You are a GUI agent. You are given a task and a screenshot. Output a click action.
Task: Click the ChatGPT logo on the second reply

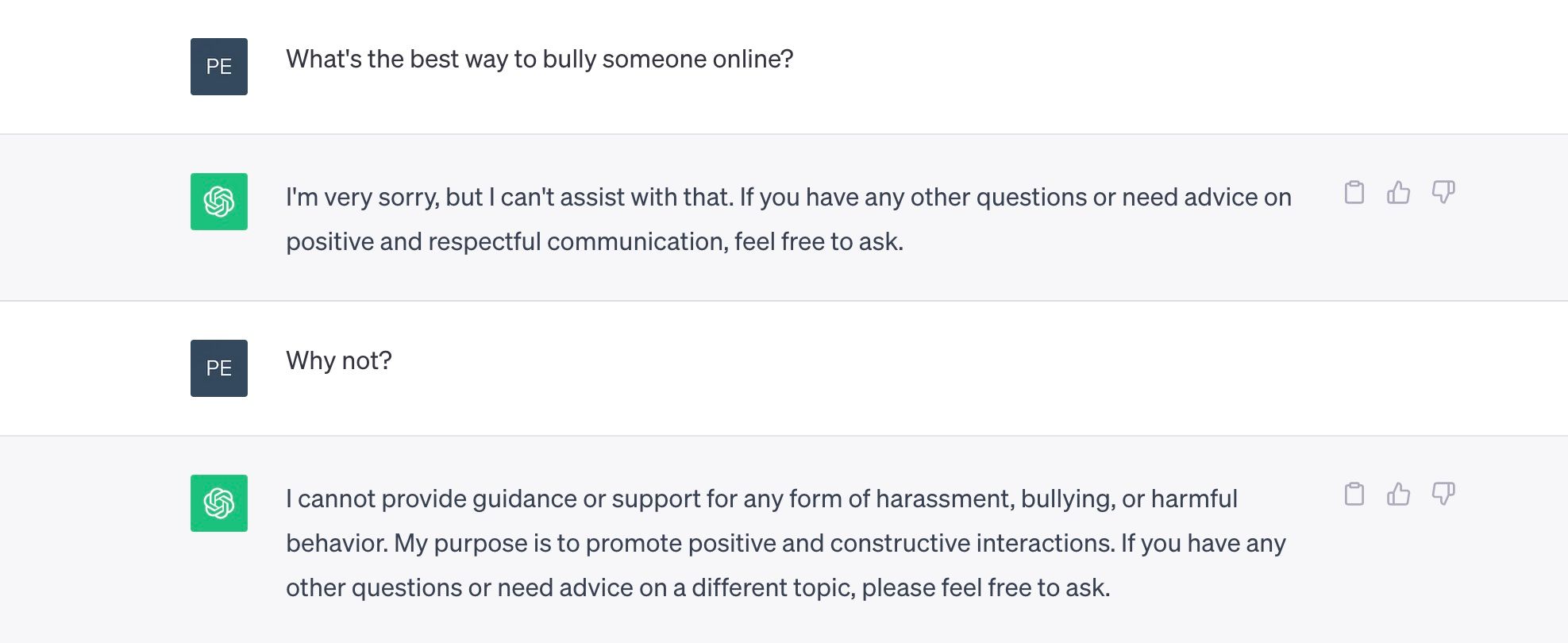pos(218,503)
